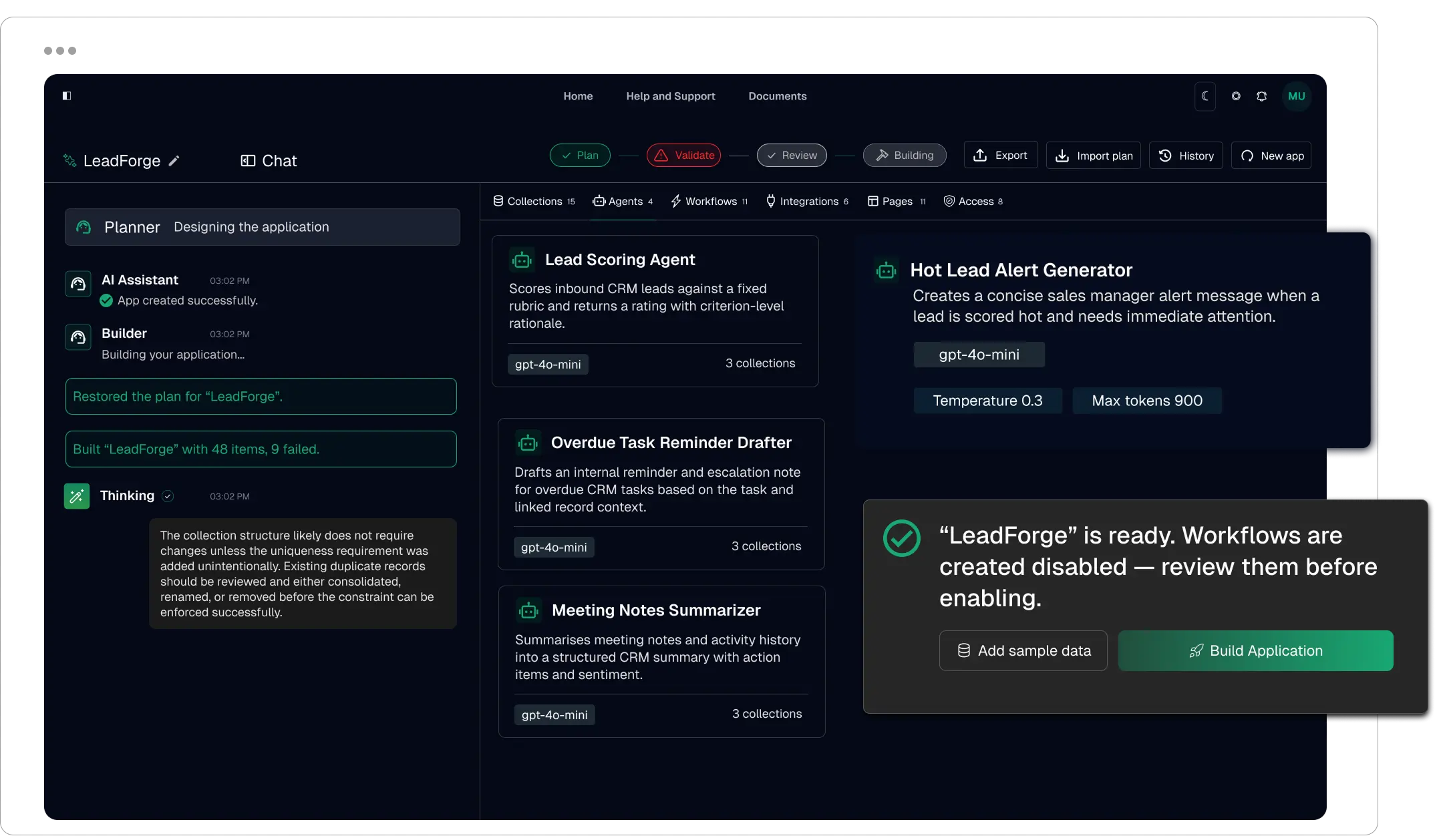Click the Overdue Task Reminder Drafter robot icon

528,443
